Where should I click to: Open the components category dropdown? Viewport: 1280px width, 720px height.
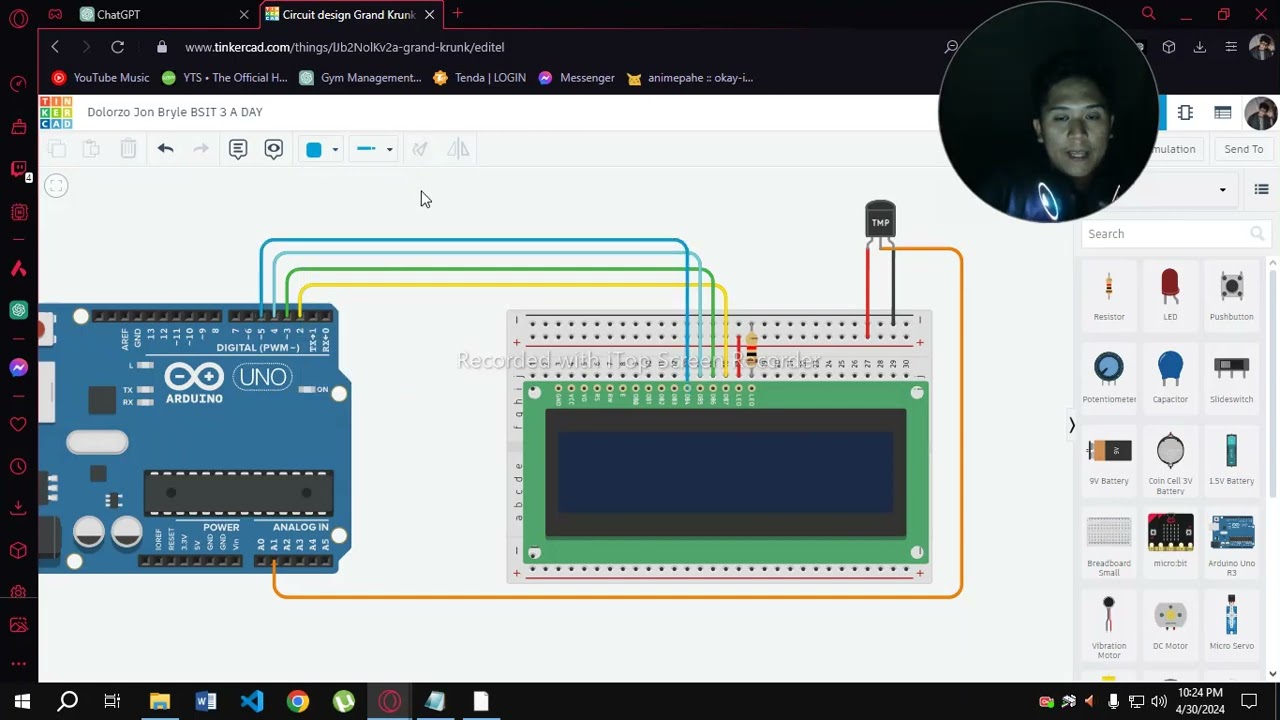coord(1222,190)
